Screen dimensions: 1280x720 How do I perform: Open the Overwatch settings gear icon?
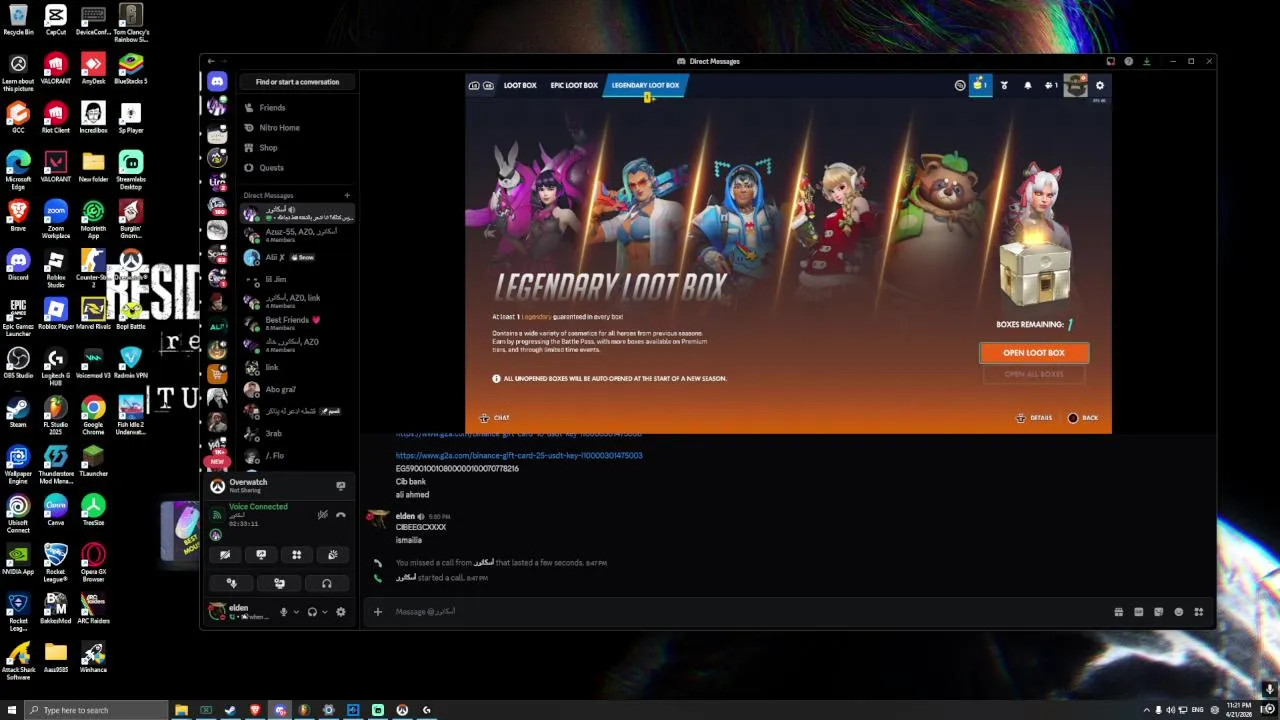point(1100,86)
